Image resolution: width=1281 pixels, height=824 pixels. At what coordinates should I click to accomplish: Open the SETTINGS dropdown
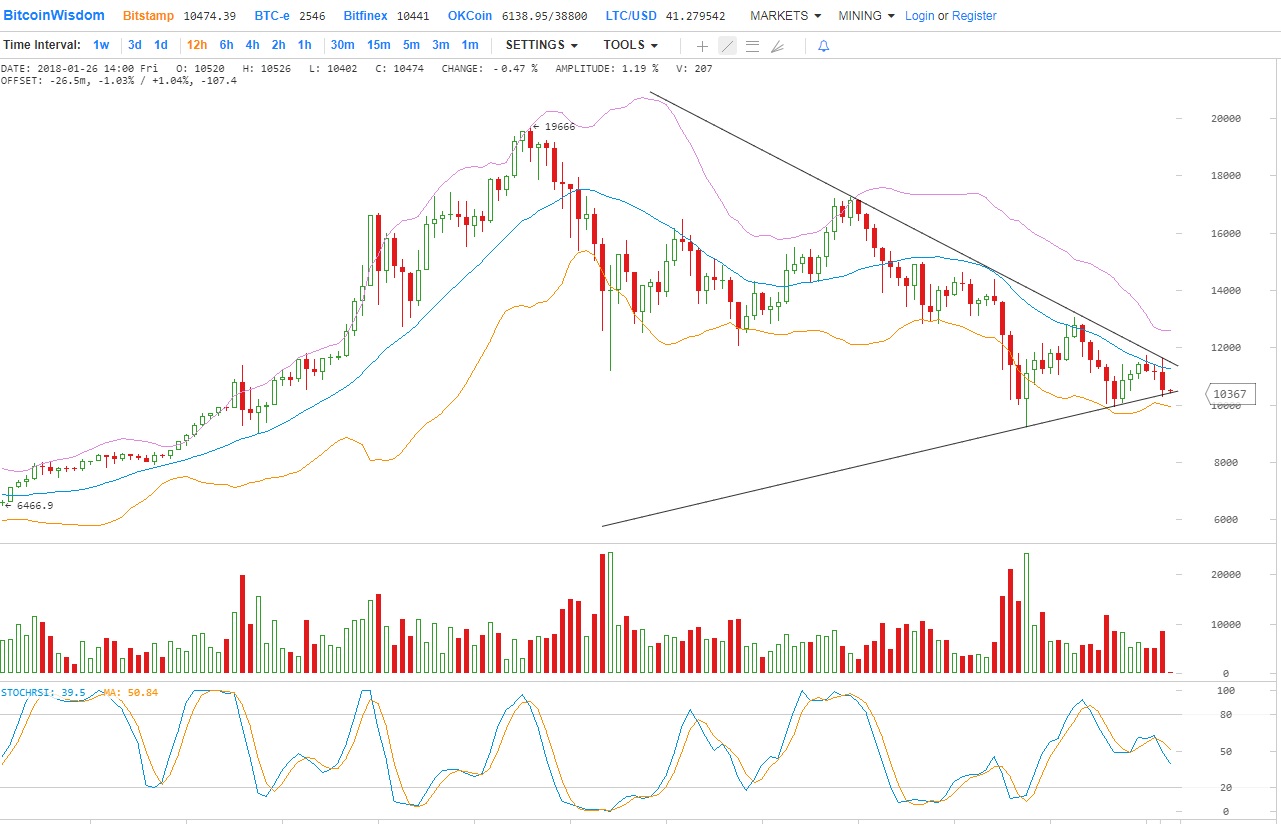click(541, 45)
